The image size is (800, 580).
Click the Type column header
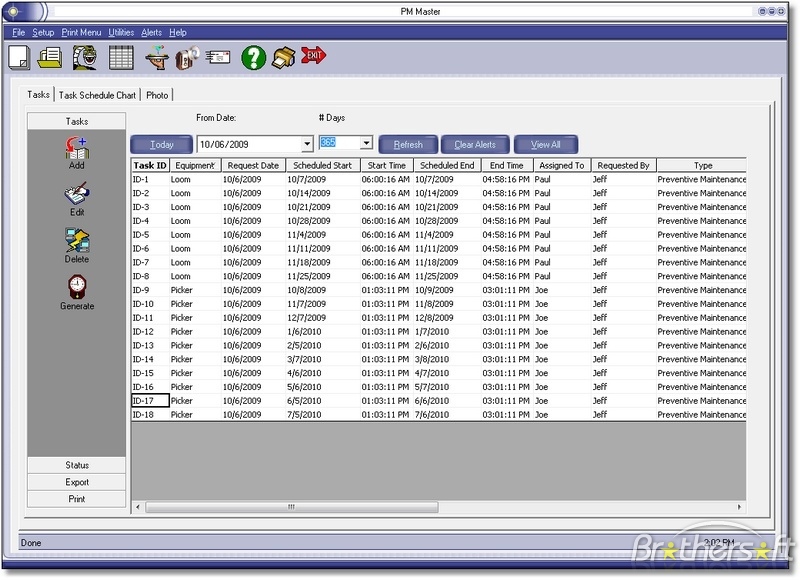702,165
